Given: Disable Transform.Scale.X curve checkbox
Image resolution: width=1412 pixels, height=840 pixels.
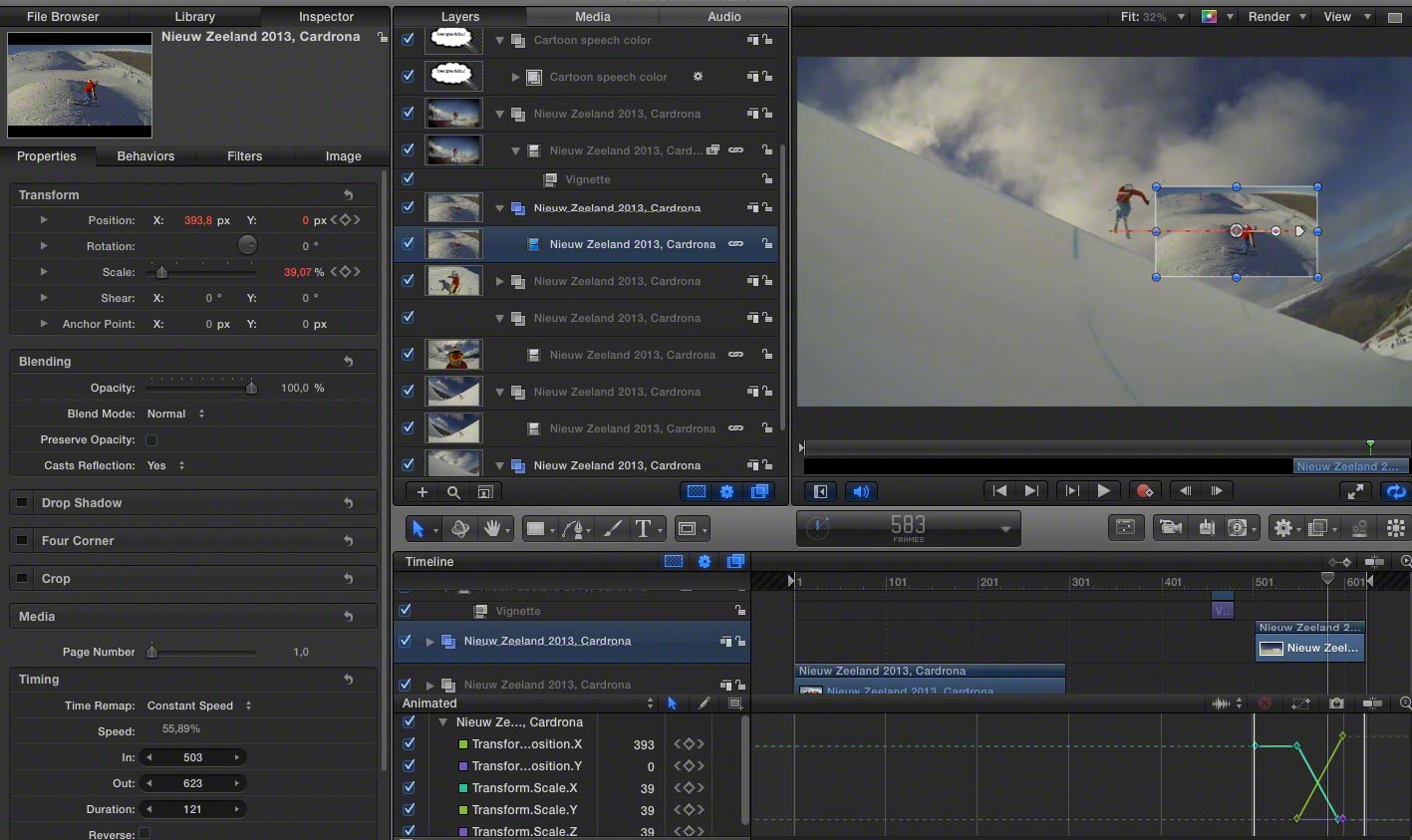Looking at the screenshot, I should pos(409,788).
